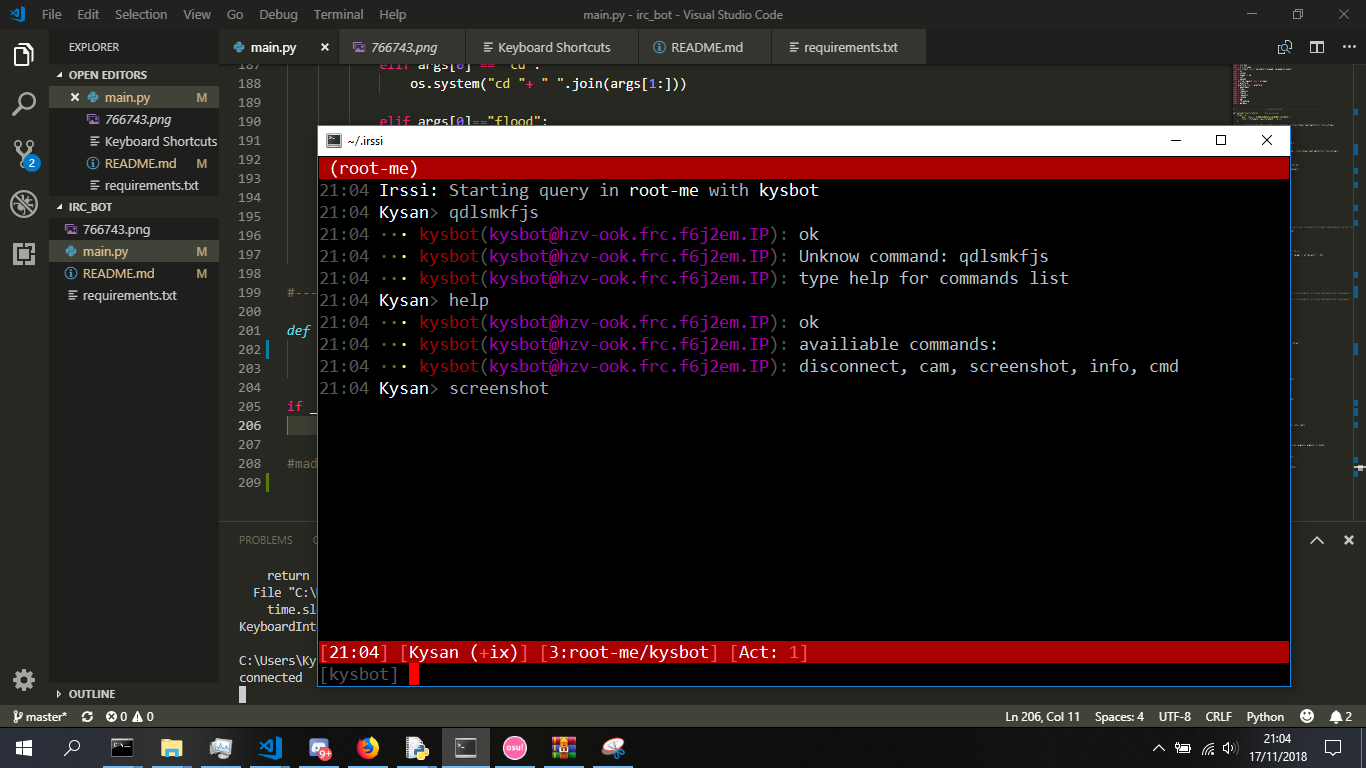Open WinRAR from the taskbar
The image size is (1366, 768).
pyautogui.click(x=564, y=747)
